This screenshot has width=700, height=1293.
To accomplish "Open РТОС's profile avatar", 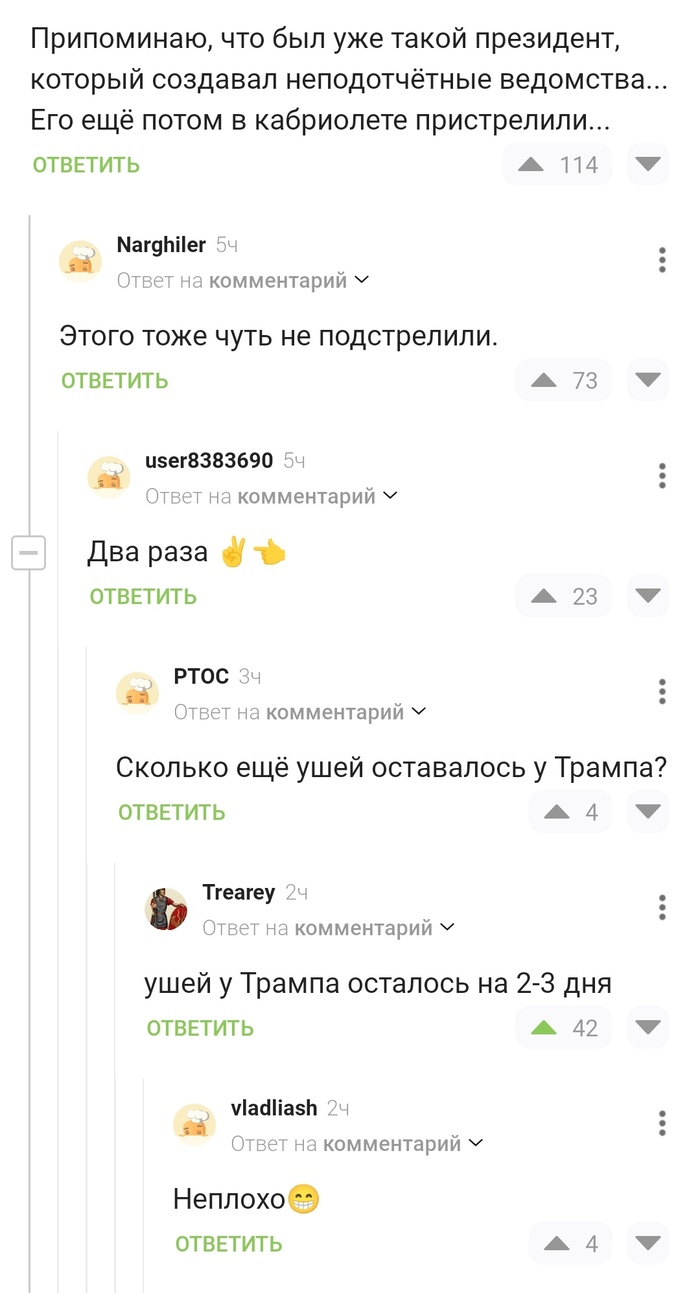I will 138,691.
